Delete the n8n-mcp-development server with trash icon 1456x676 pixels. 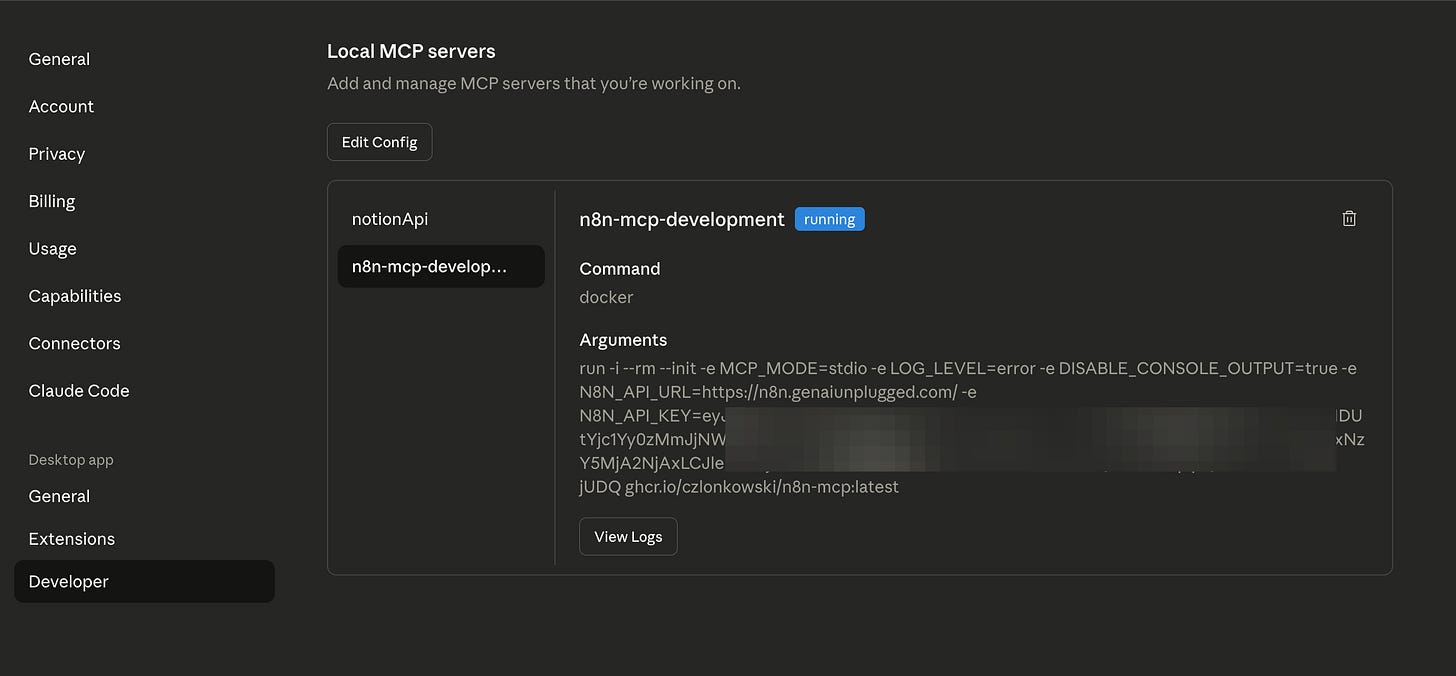click(1349, 218)
